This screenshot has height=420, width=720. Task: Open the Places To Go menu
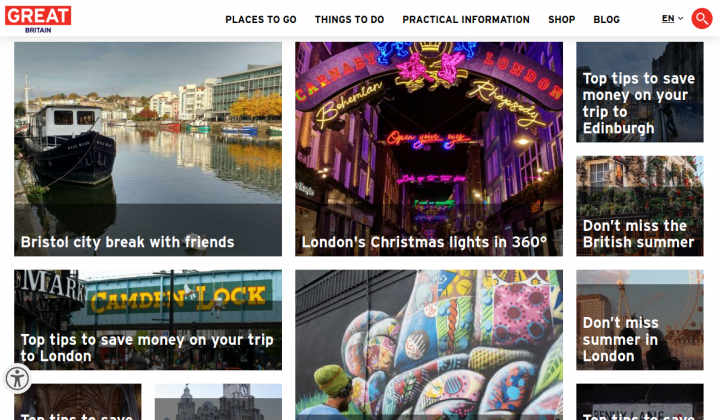(261, 20)
